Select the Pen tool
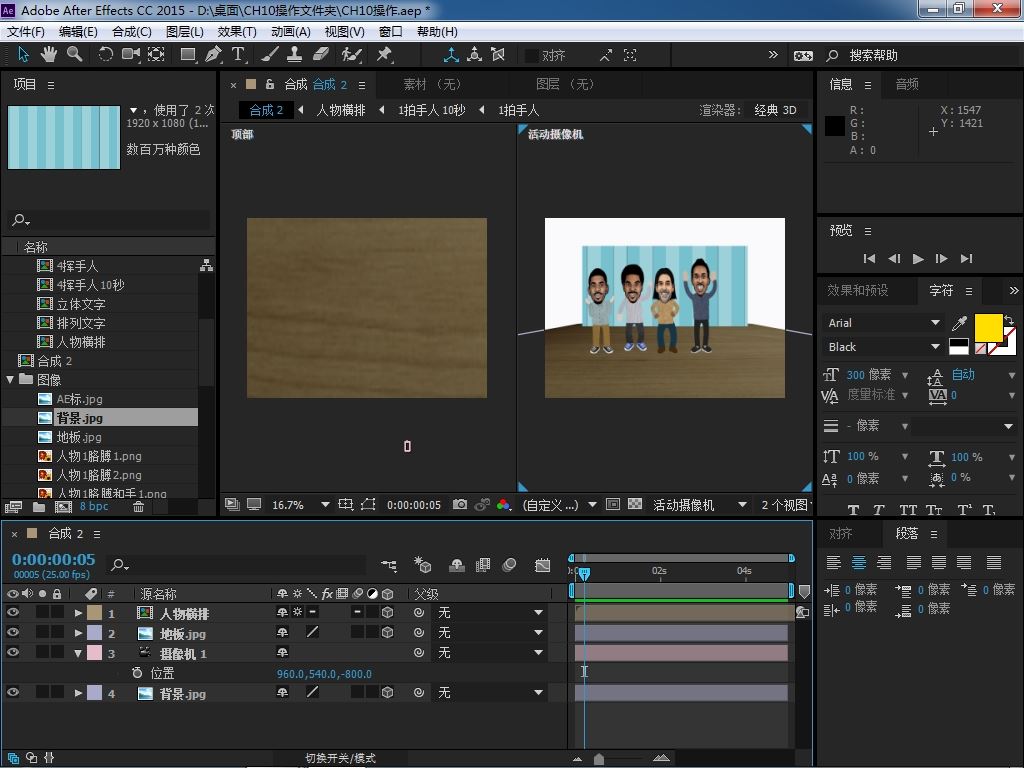The height and width of the screenshot is (768, 1024). [213, 55]
